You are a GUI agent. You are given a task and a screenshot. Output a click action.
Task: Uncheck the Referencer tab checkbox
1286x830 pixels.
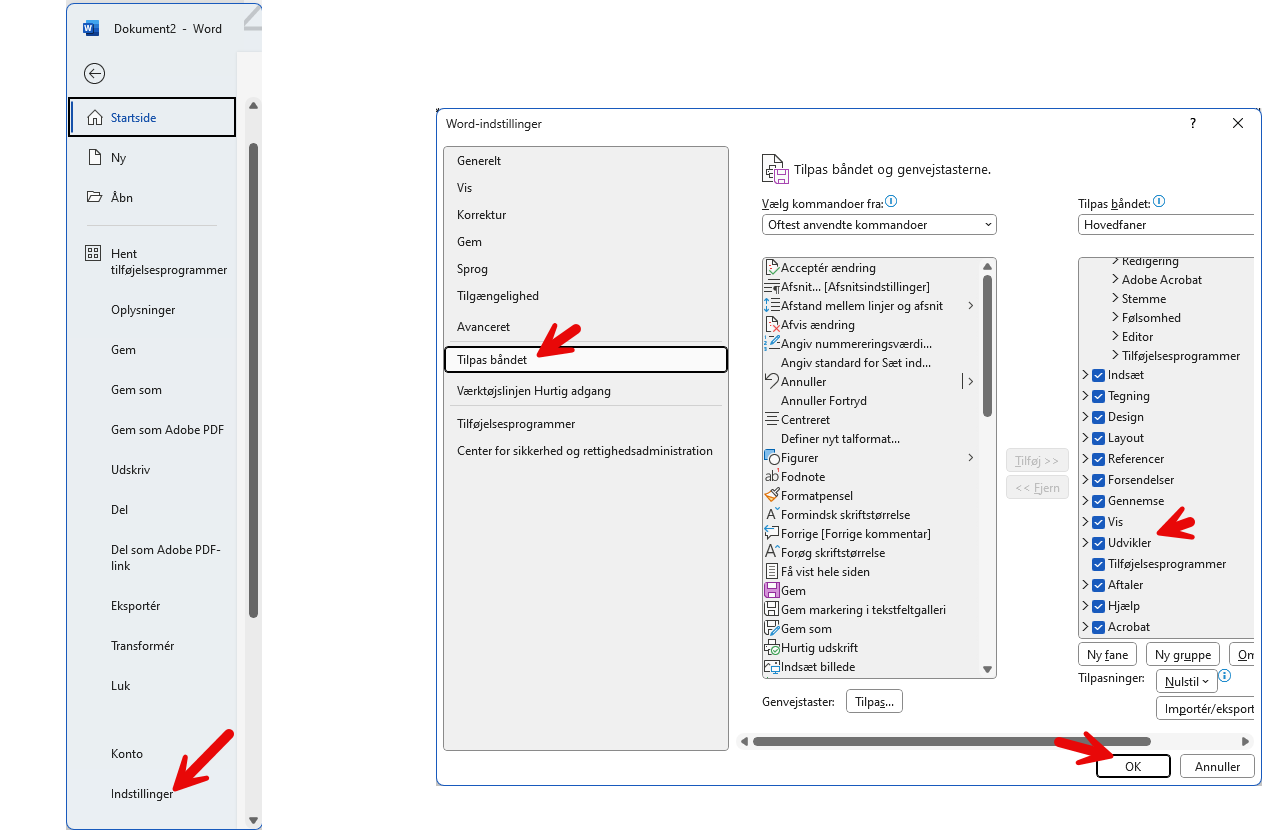[1098, 459]
